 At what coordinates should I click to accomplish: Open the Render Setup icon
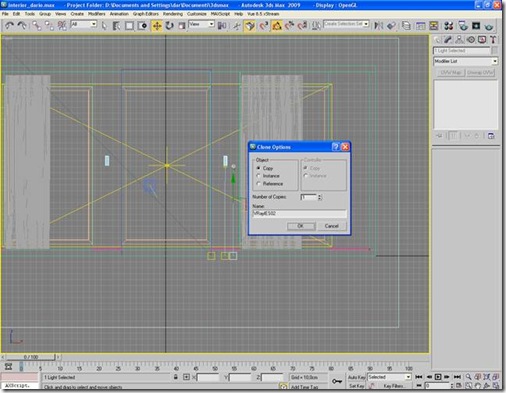[463, 26]
